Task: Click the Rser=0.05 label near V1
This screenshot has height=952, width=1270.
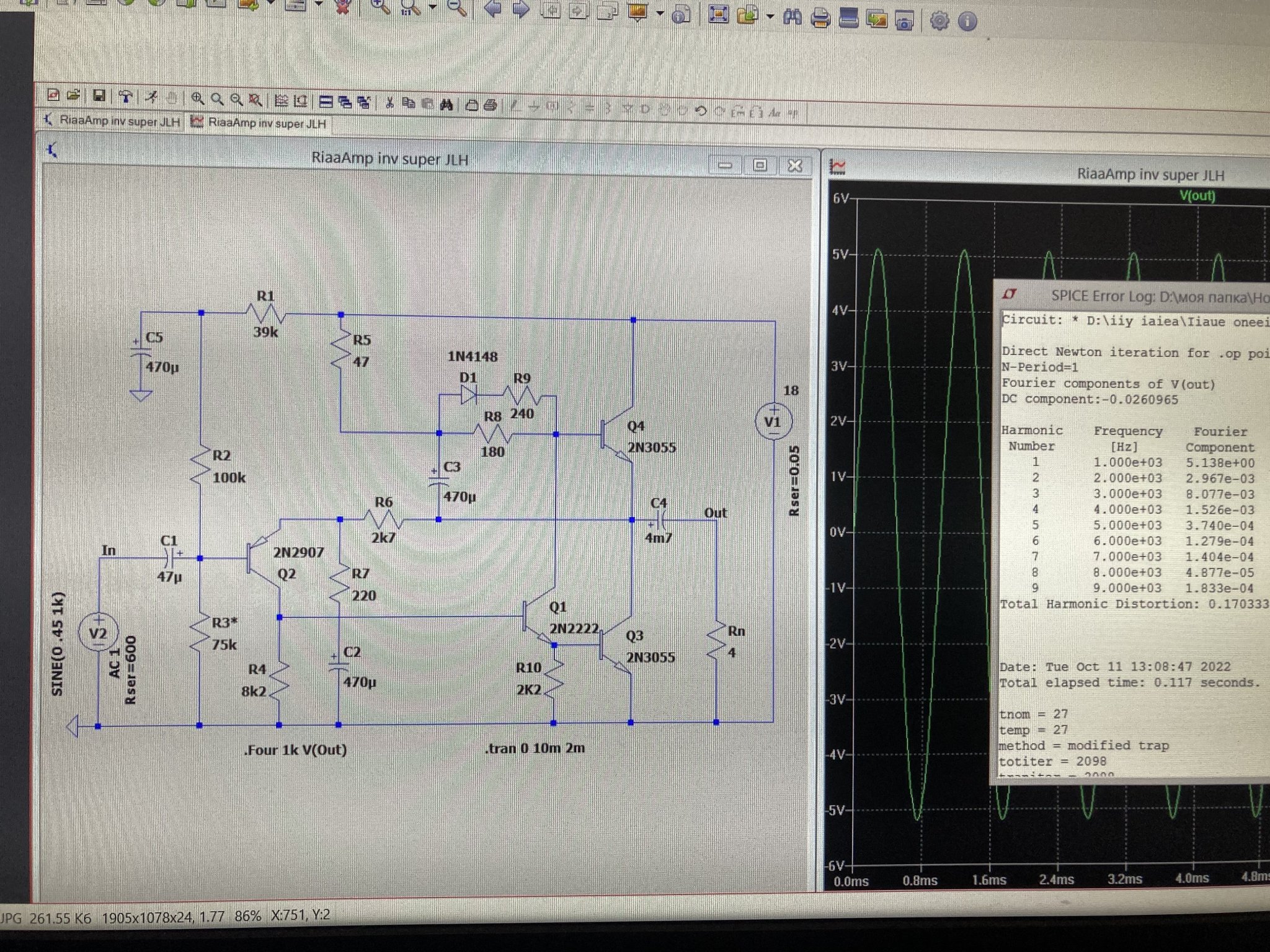Action: pos(793,480)
